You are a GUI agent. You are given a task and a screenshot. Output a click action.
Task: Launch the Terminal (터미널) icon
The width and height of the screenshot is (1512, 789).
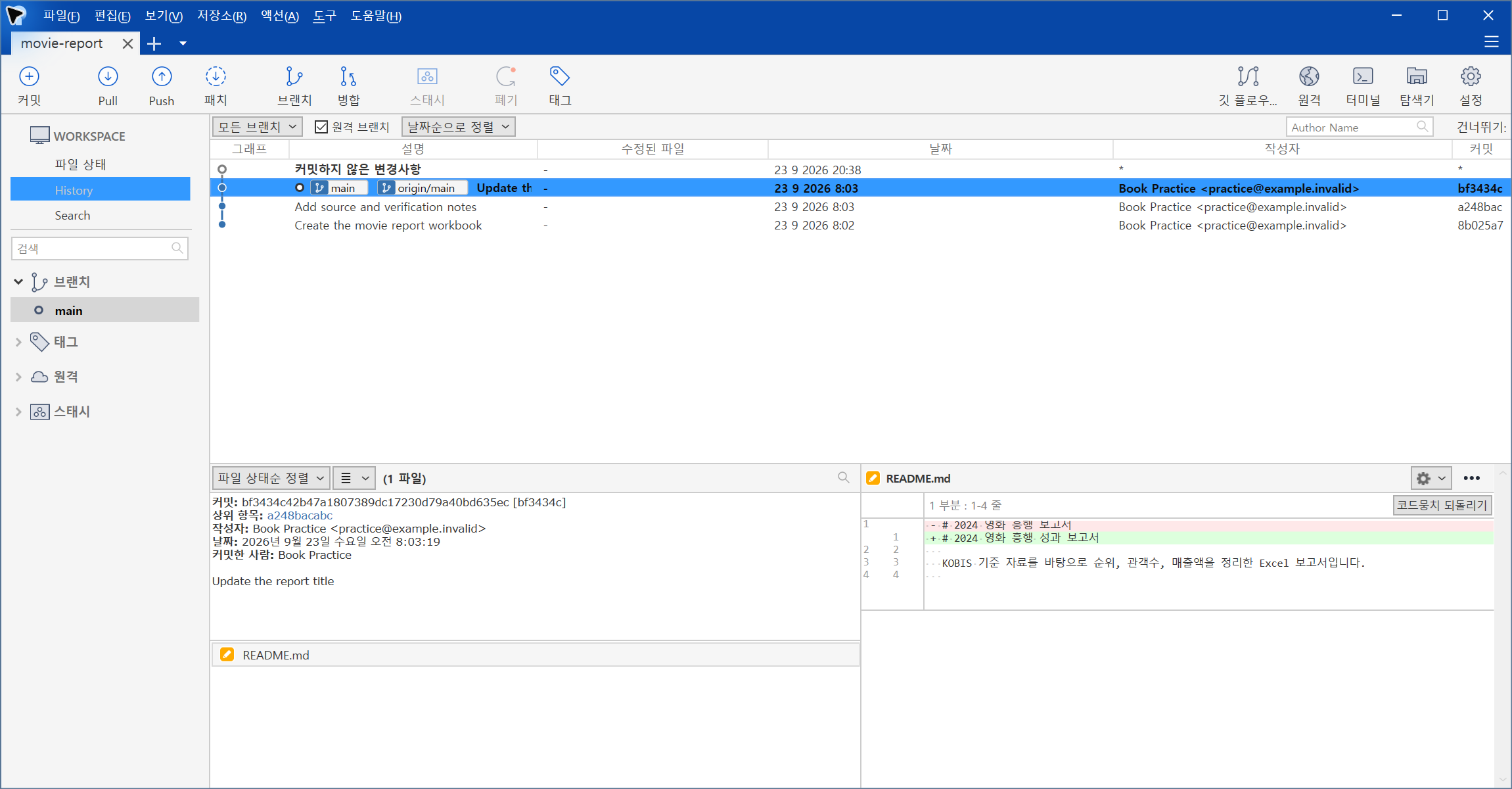click(1363, 77)
